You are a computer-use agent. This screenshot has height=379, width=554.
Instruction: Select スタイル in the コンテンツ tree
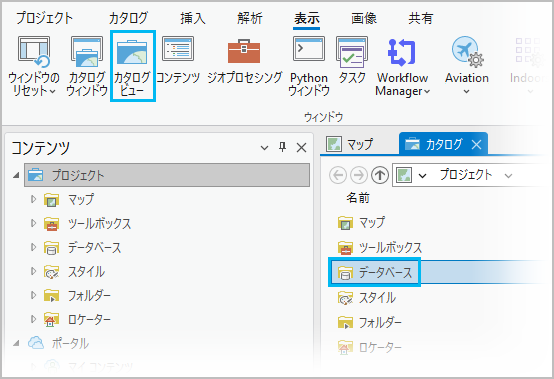coord(74,271)
